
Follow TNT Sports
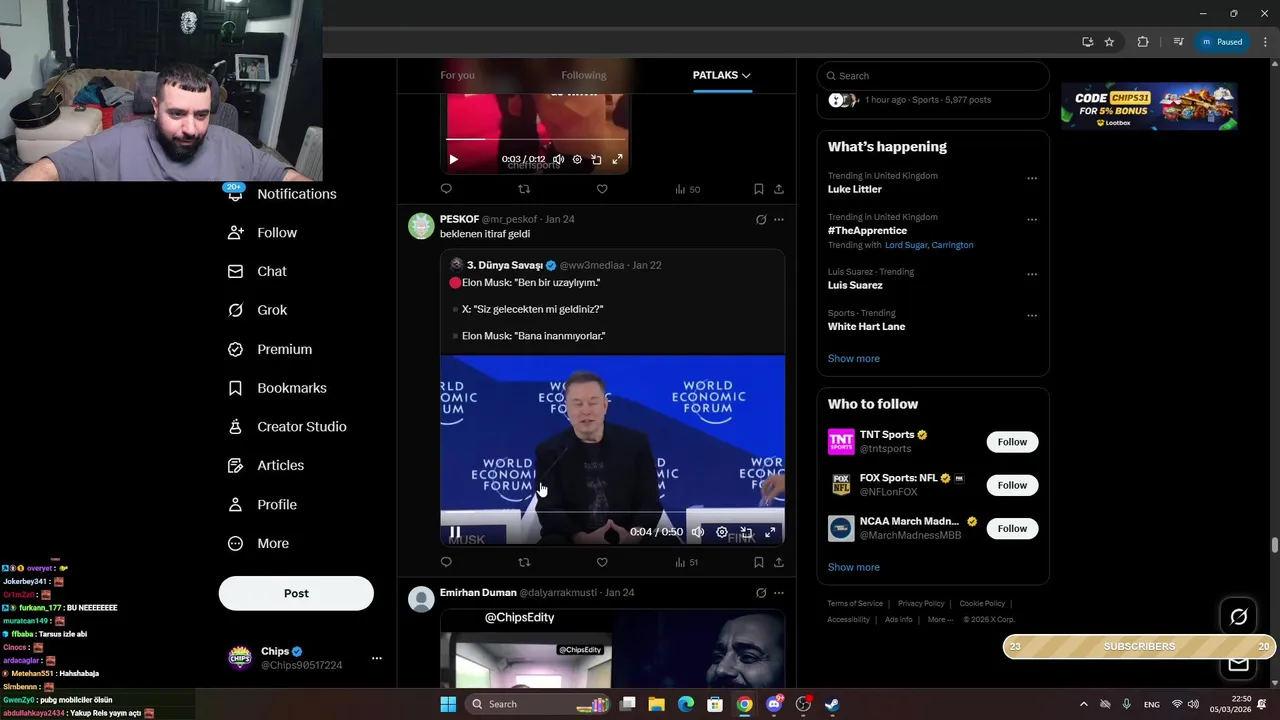1012,442
